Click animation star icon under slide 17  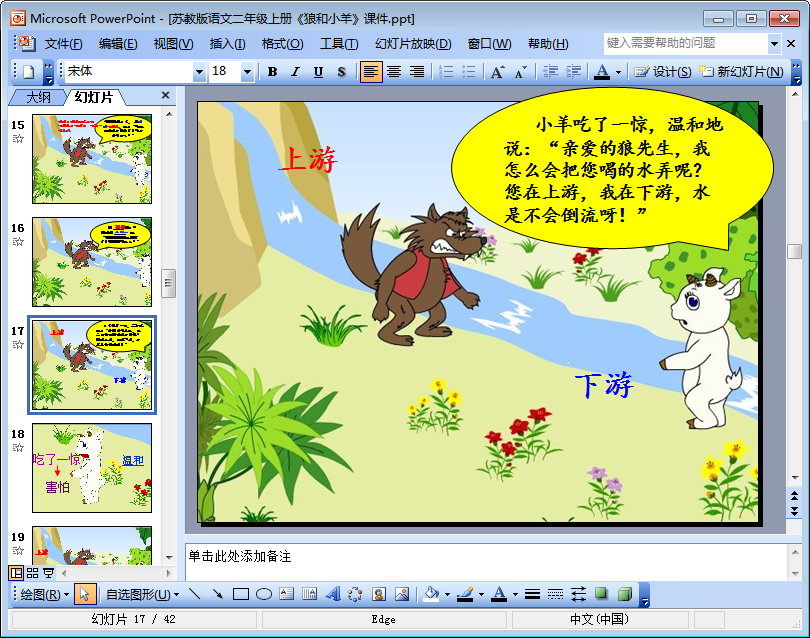(18, 345)
